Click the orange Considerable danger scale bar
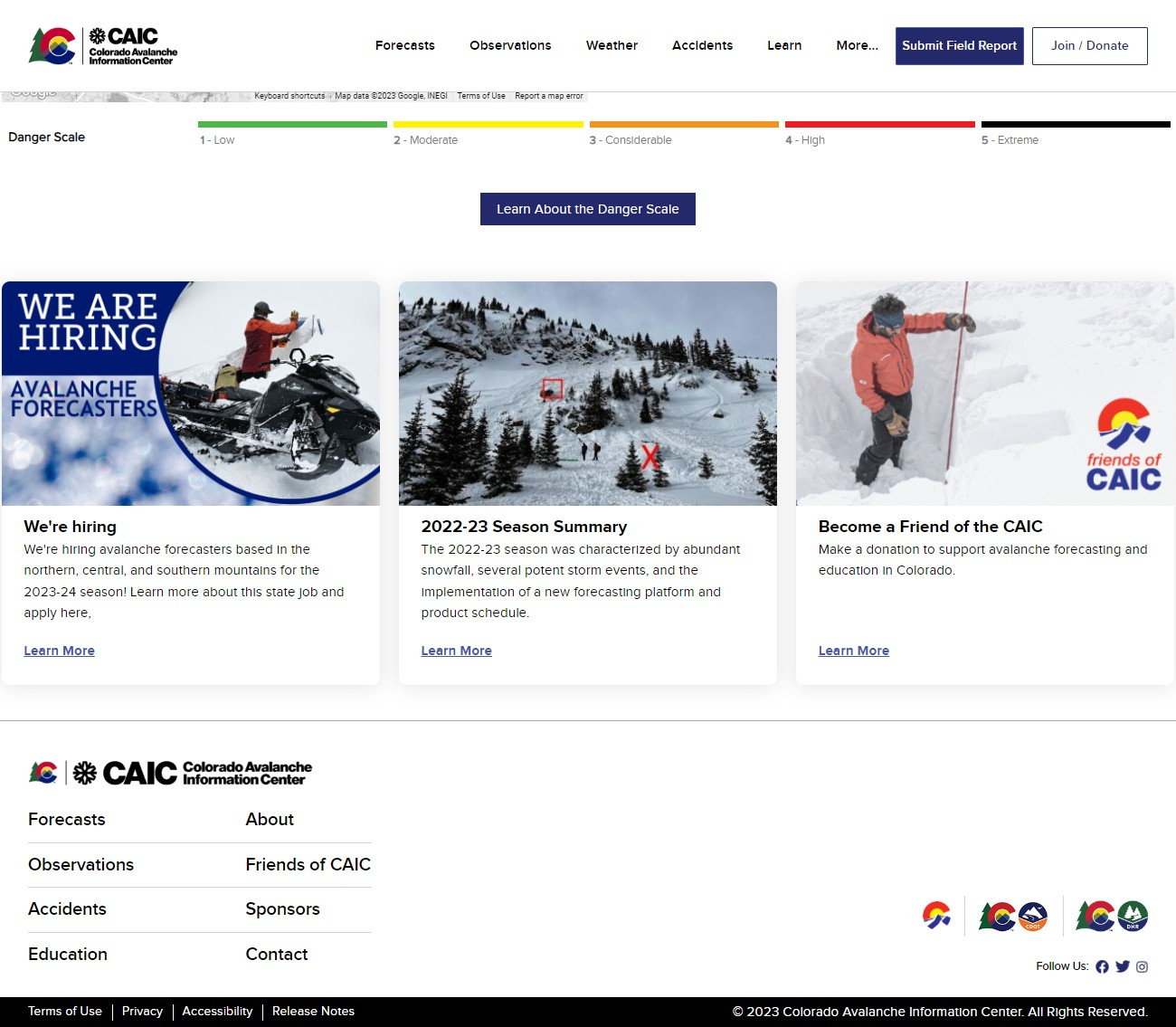The width and height of the screenshot is (1176, 1027). (684, 125)
